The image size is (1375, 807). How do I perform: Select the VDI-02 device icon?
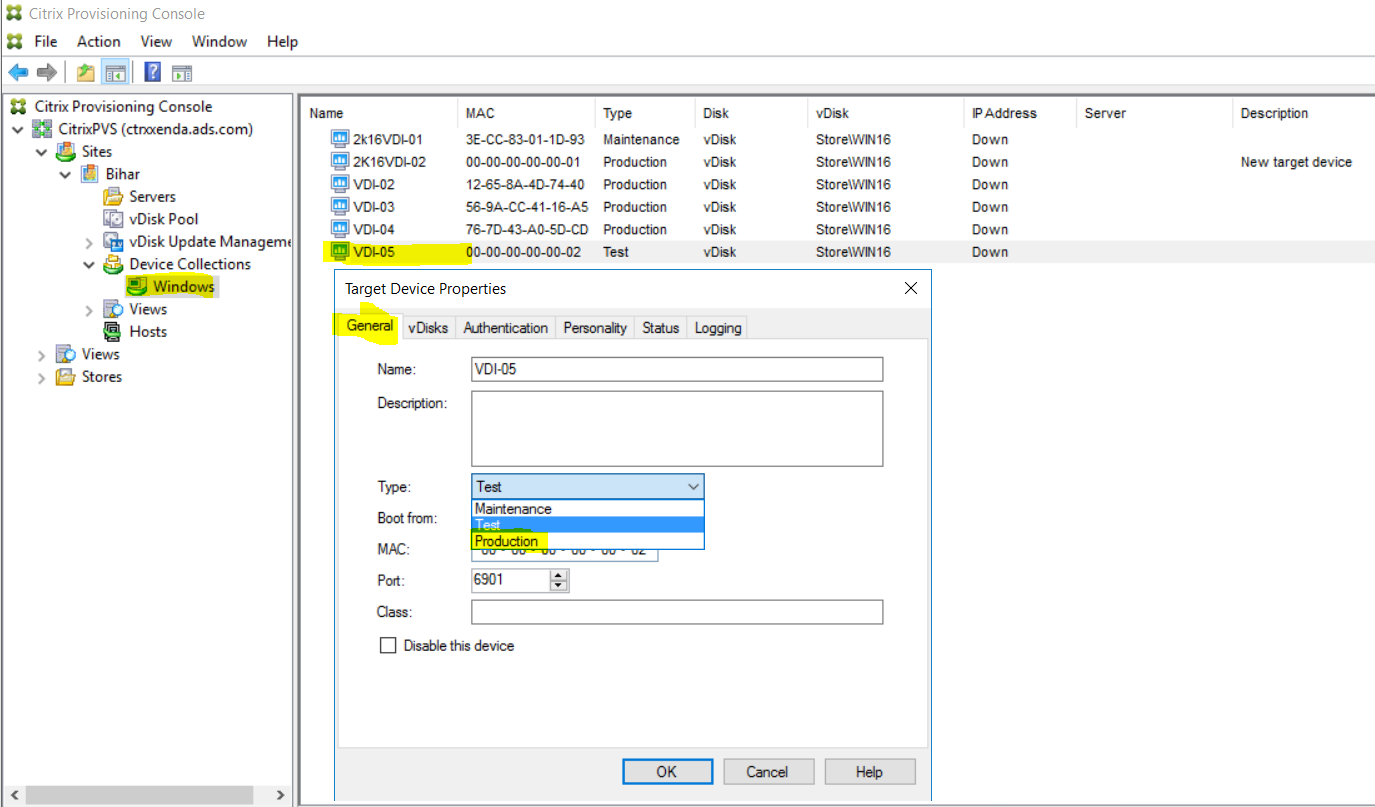click(x=340, y=185)
